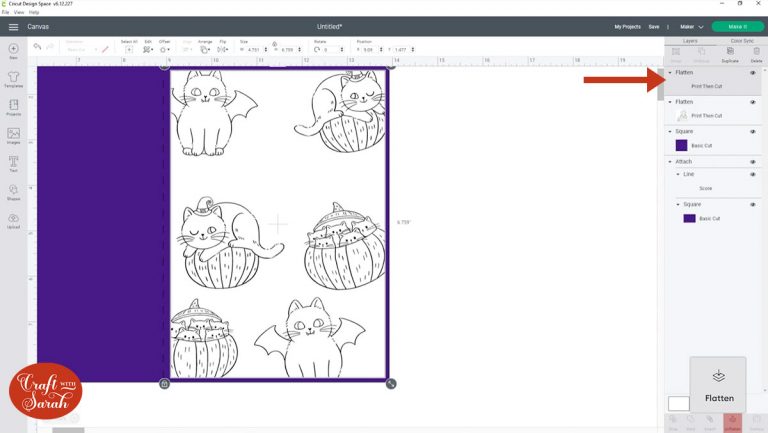Click the Delete layer icon
Screen dimensions: 768x433
[x=756, y=53]
